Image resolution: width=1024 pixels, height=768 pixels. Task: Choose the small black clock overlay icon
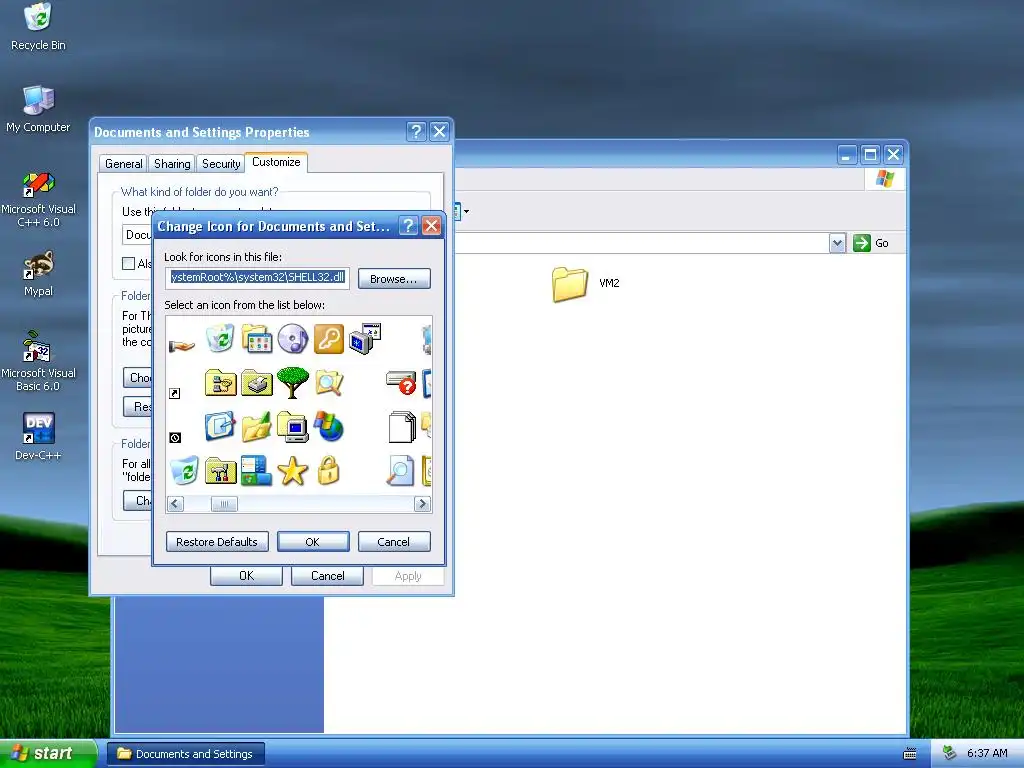coord(175,438)
